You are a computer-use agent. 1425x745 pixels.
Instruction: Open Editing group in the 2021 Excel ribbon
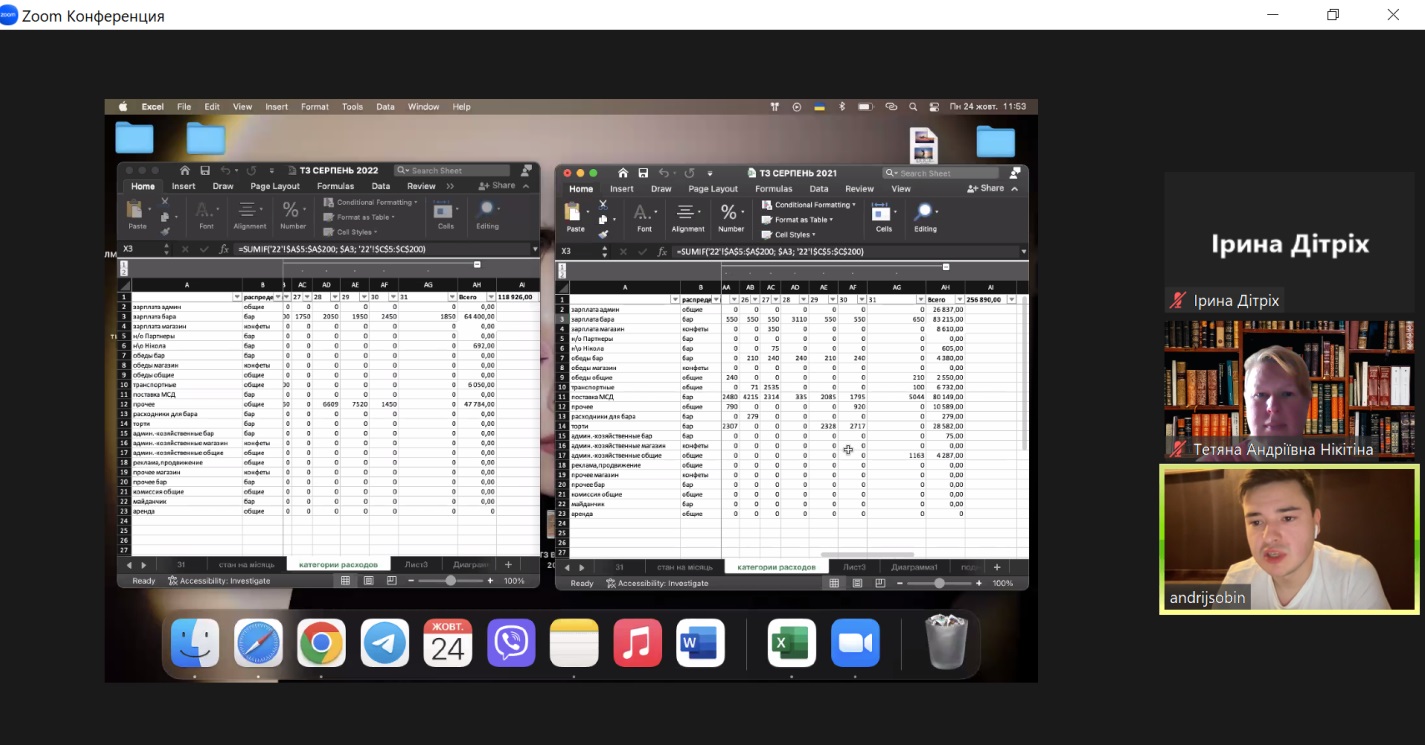click(x=925, y=216)
